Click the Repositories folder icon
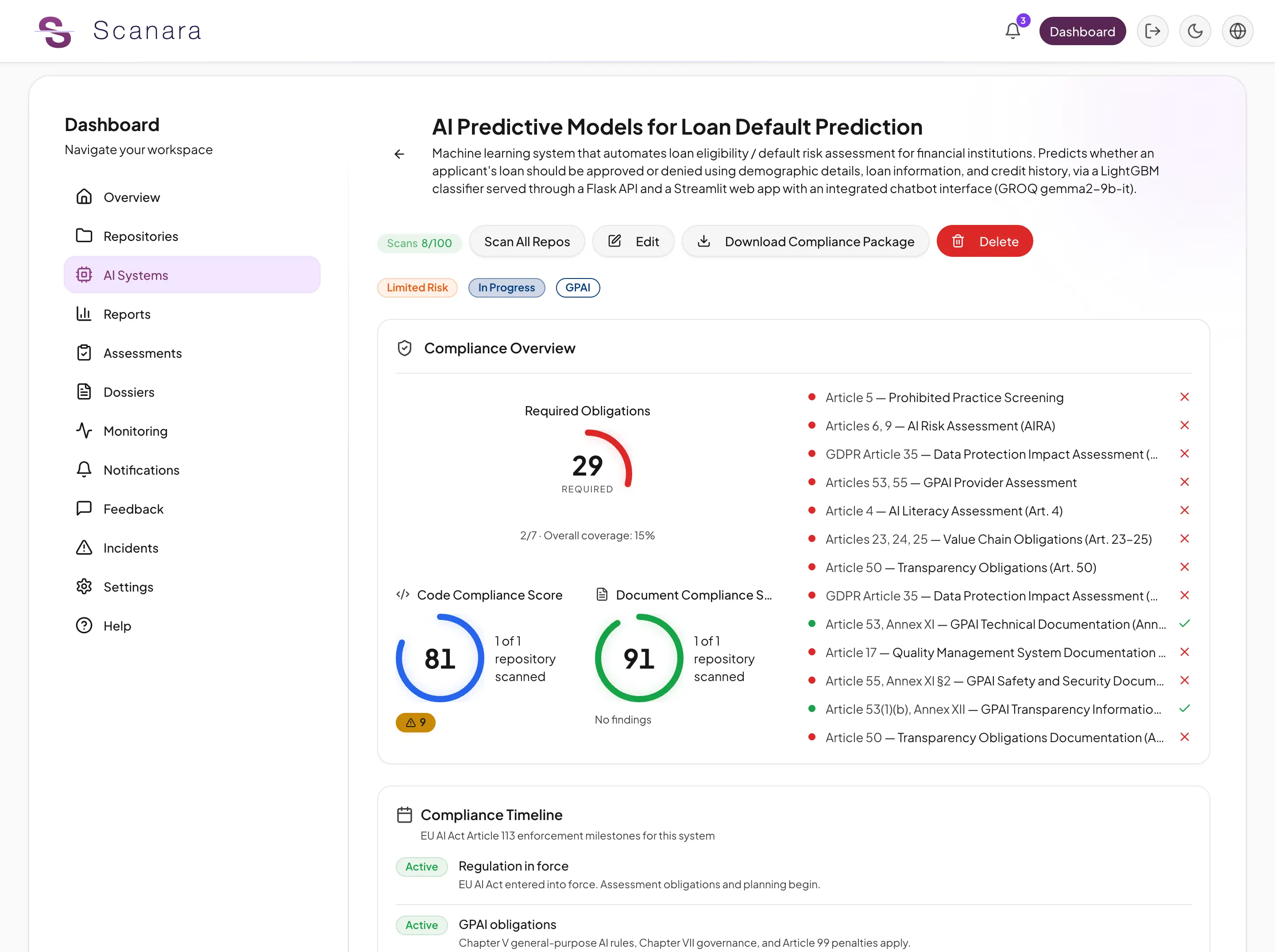The height and width of the screenshot is (952, 1275). [84, 236]
